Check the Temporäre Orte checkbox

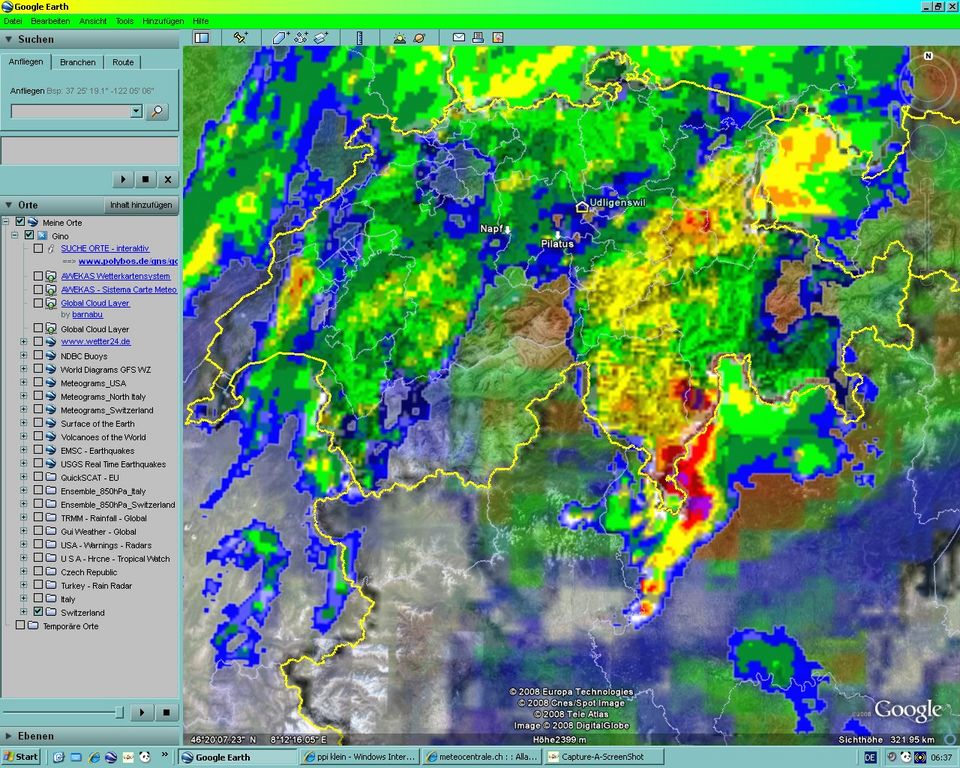pos(20,625)
